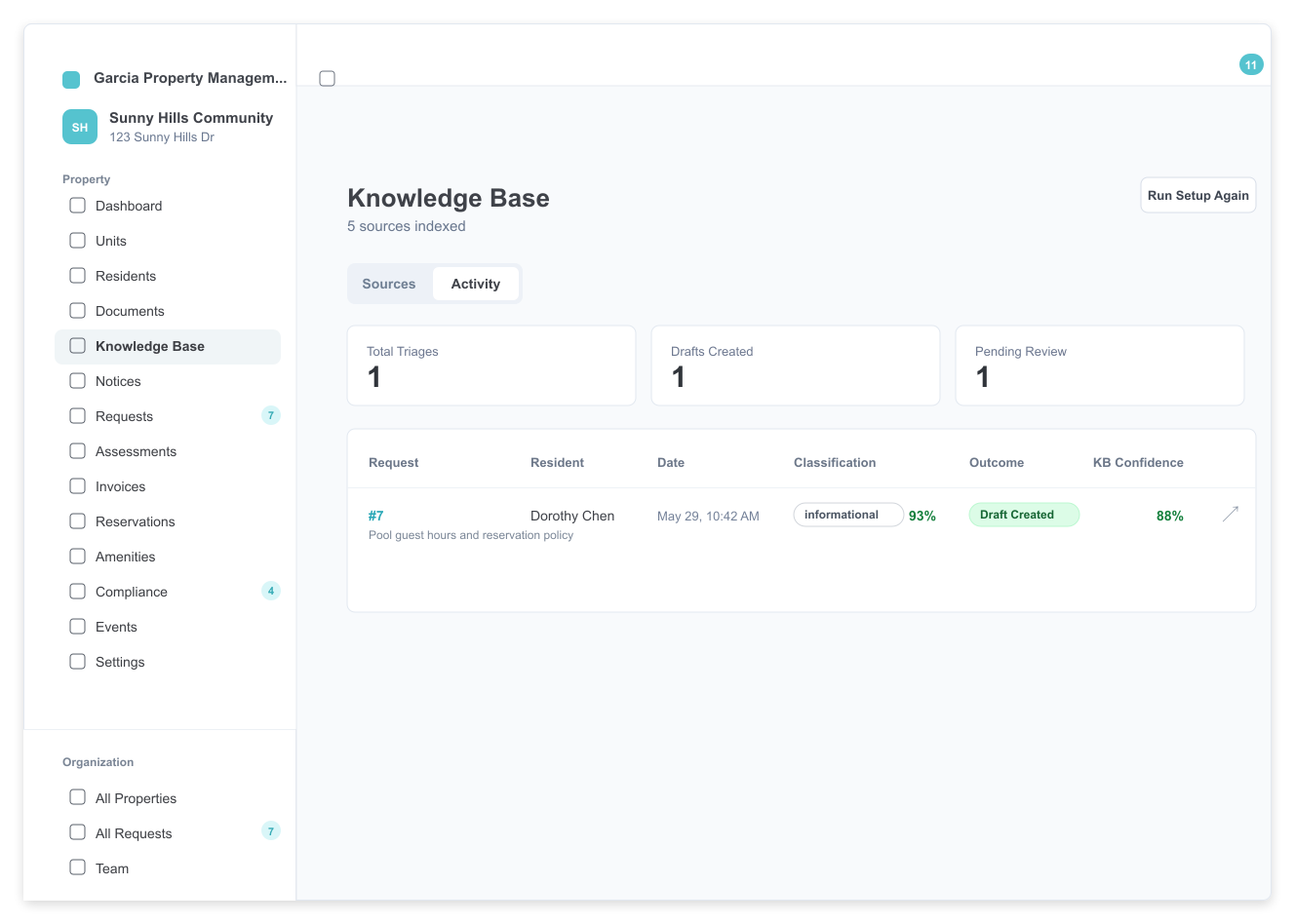Click the SH community avatar
Viewport: 1295px width, 924px height.
[80, 127]
